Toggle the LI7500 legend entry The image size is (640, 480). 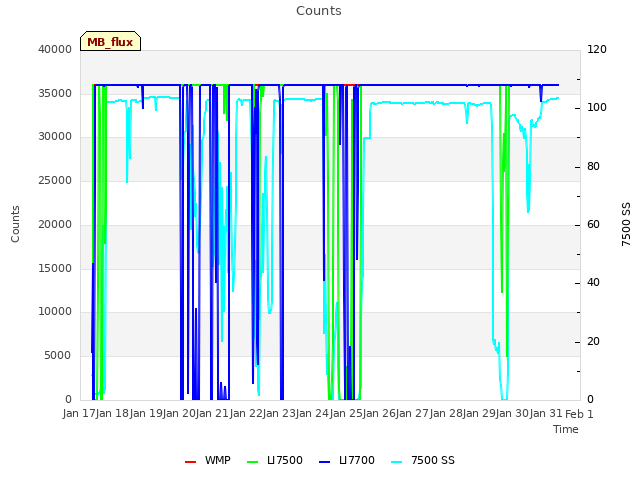point(275,460)
